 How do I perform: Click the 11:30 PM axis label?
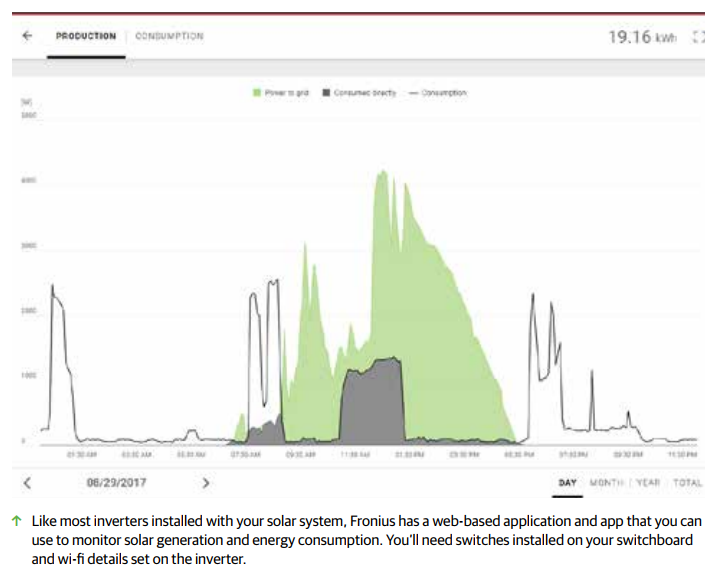(x=682, y=454)
